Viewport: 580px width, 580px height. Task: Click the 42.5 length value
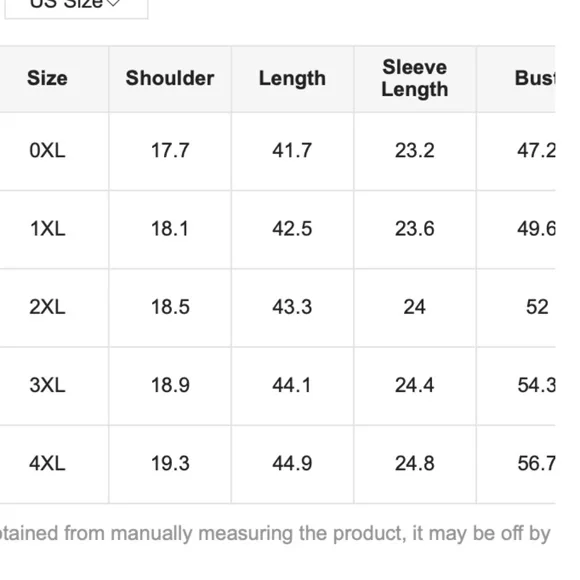292,229
